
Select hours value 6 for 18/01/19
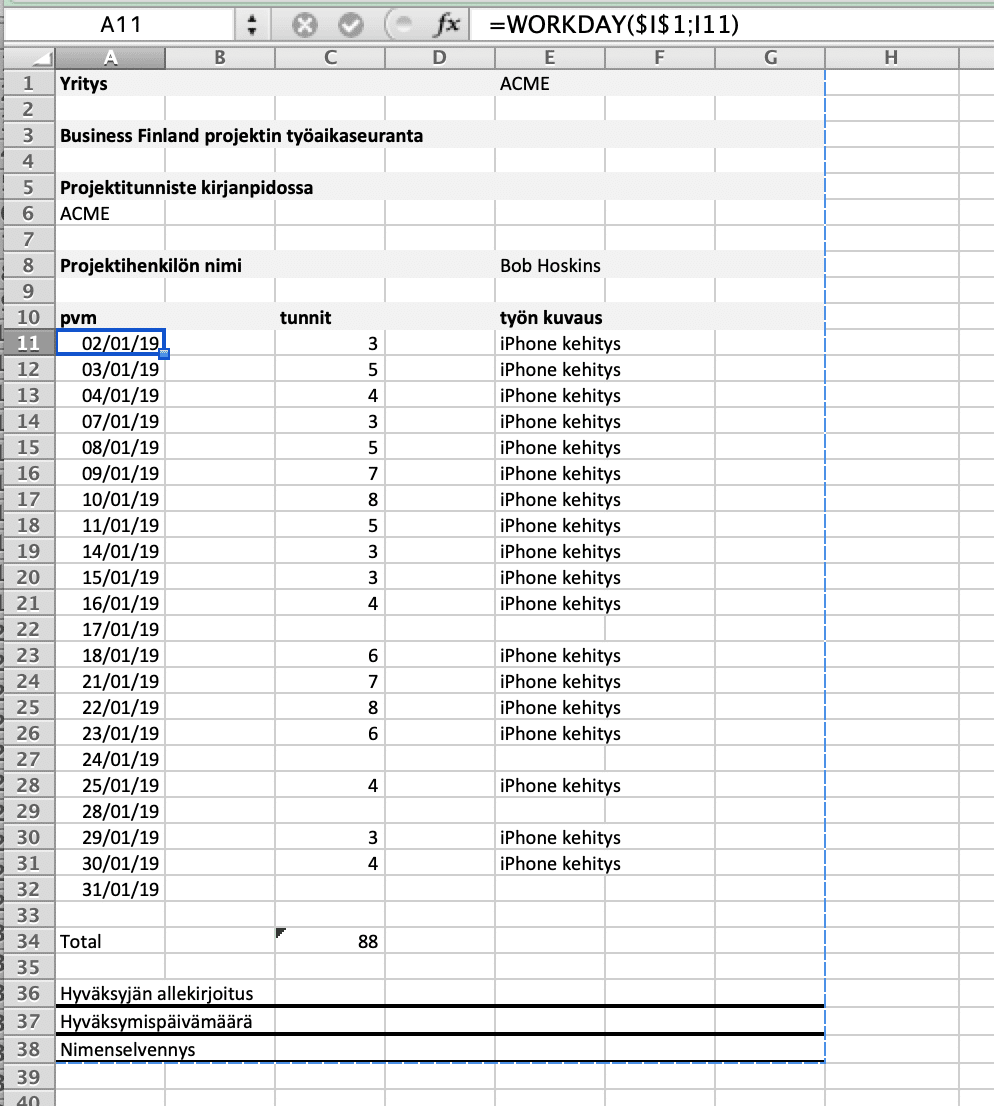coord(330,655)
